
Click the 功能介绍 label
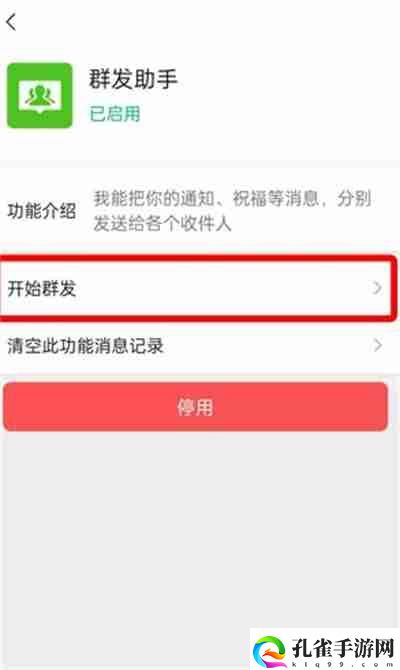pyautogui.click(x=42, y=211)
